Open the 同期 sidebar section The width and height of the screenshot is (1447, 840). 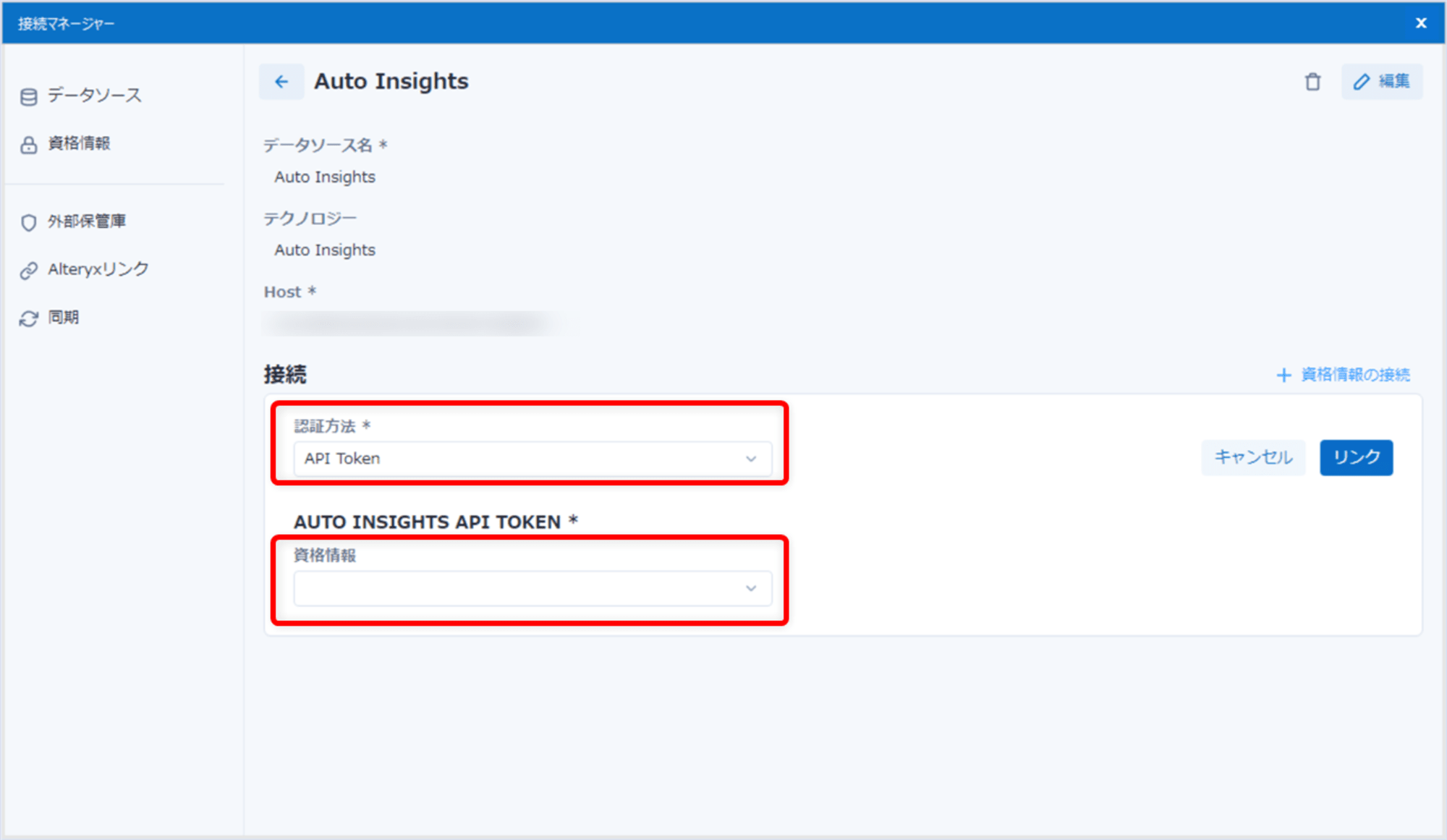(64, 317)
